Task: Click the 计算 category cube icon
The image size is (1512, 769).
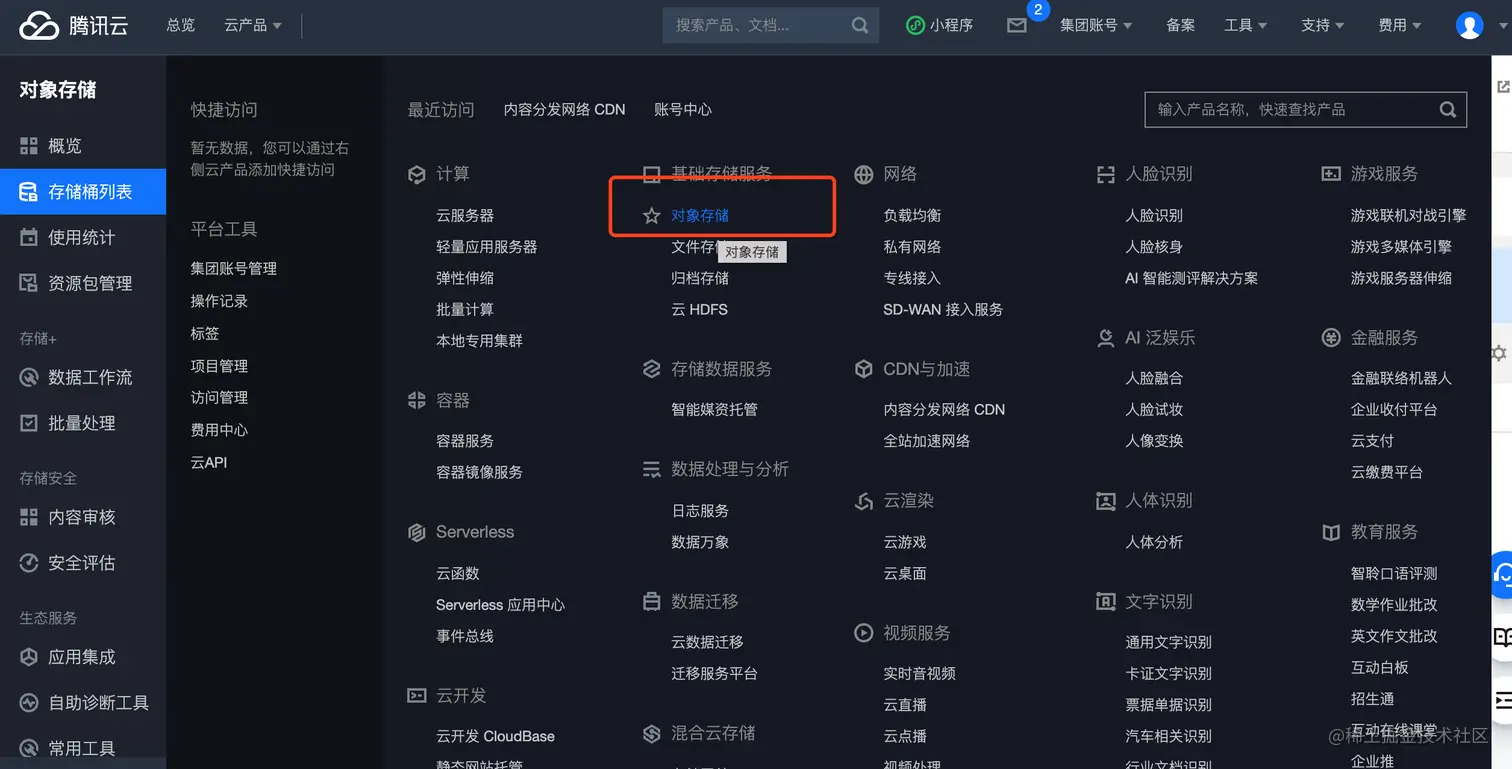Action: [x=417, y=175]
